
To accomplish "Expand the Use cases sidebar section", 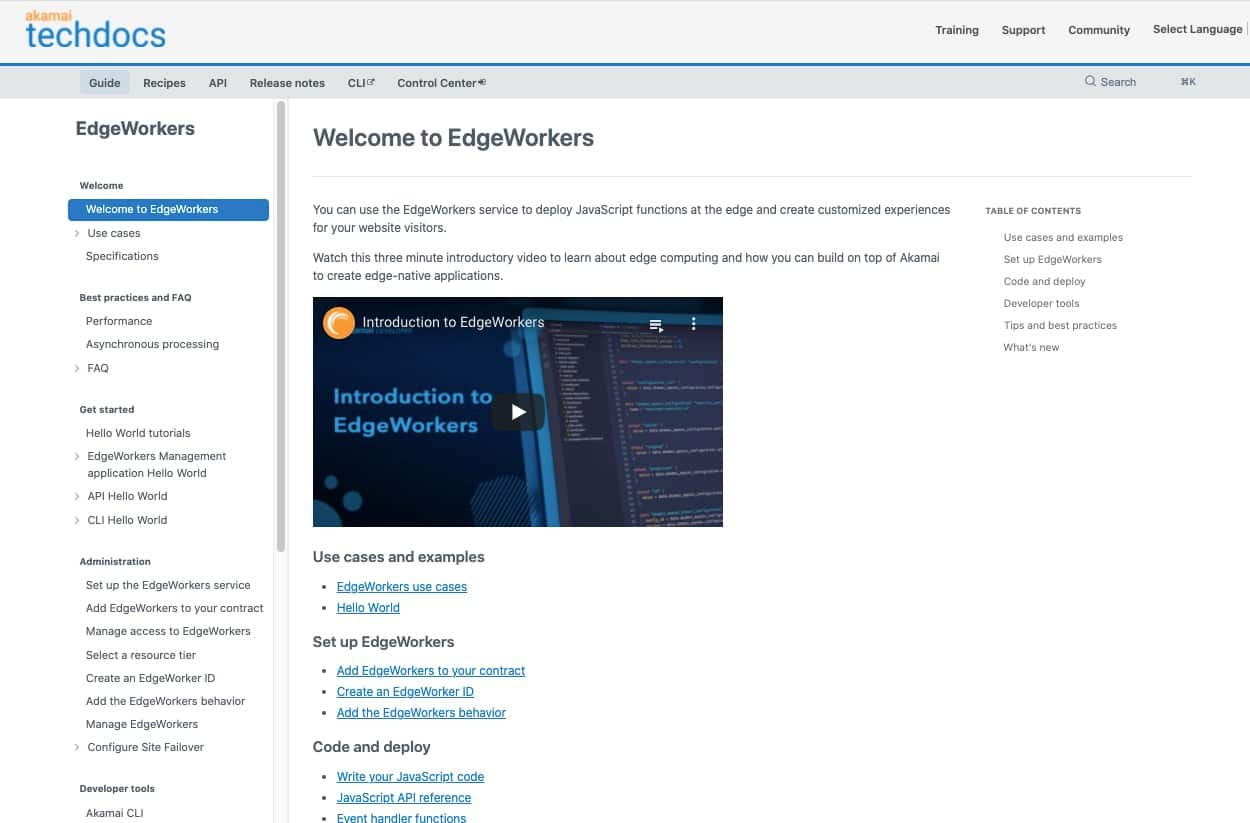I will tap(77, 233).
